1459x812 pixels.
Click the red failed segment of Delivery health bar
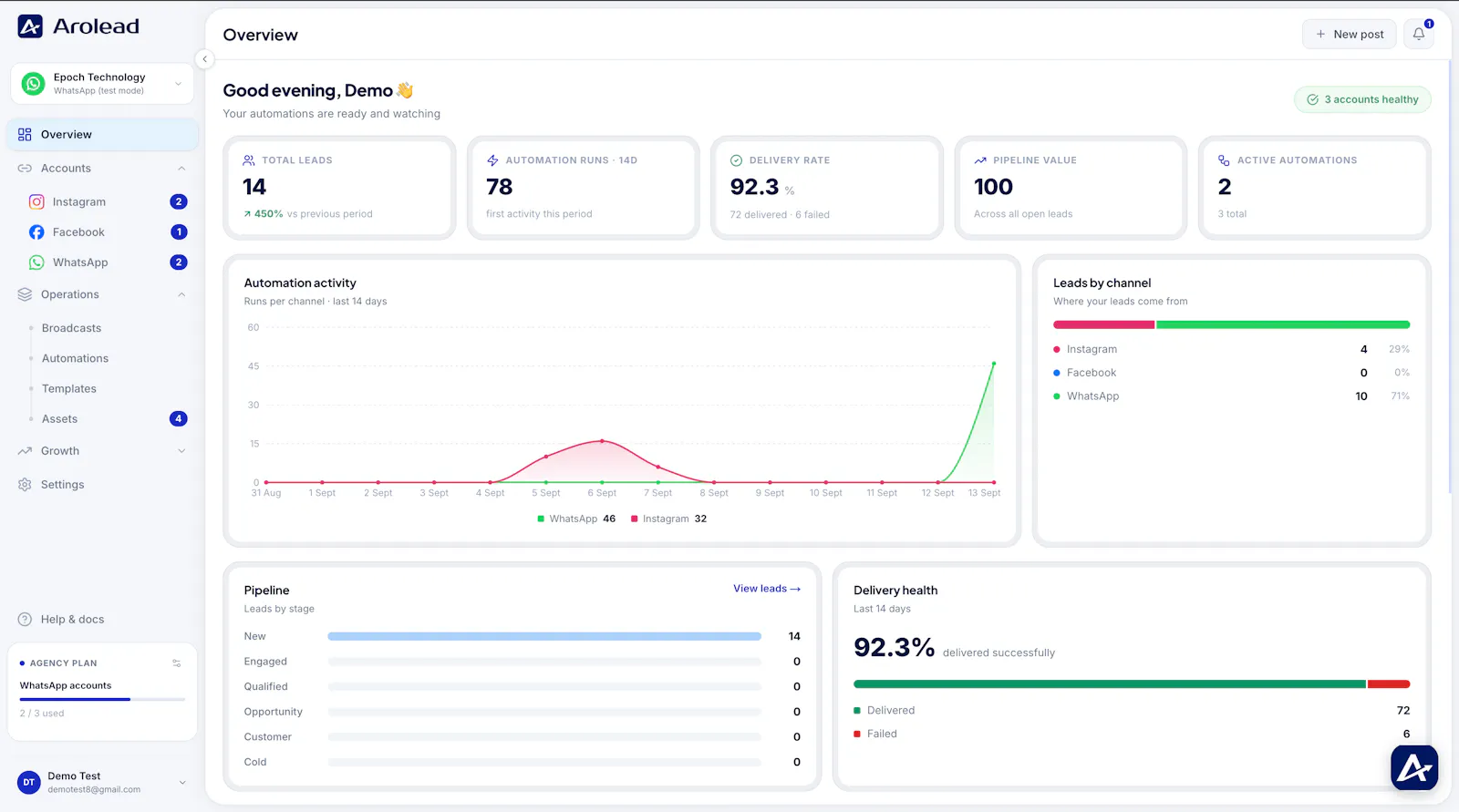point(1389,684)
